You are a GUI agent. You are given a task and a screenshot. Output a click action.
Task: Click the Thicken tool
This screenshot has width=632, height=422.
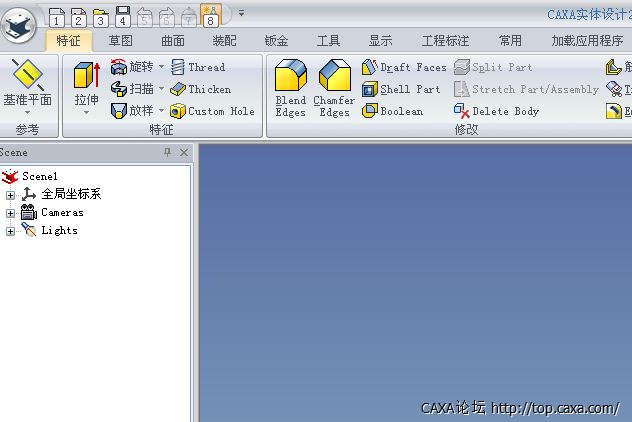tap(201, 89)
